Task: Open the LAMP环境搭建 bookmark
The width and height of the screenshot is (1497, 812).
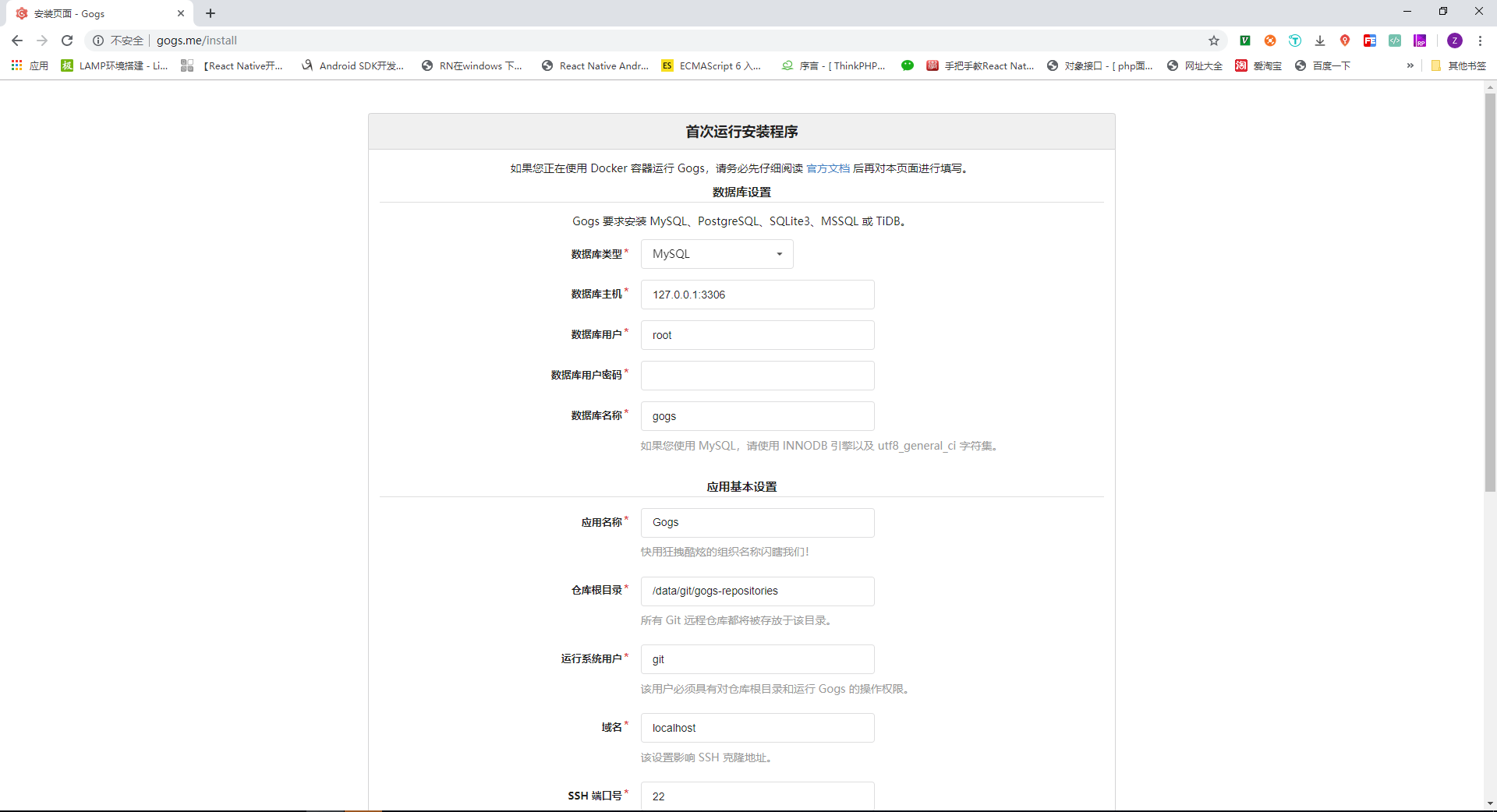Action: tap(115, 65)
